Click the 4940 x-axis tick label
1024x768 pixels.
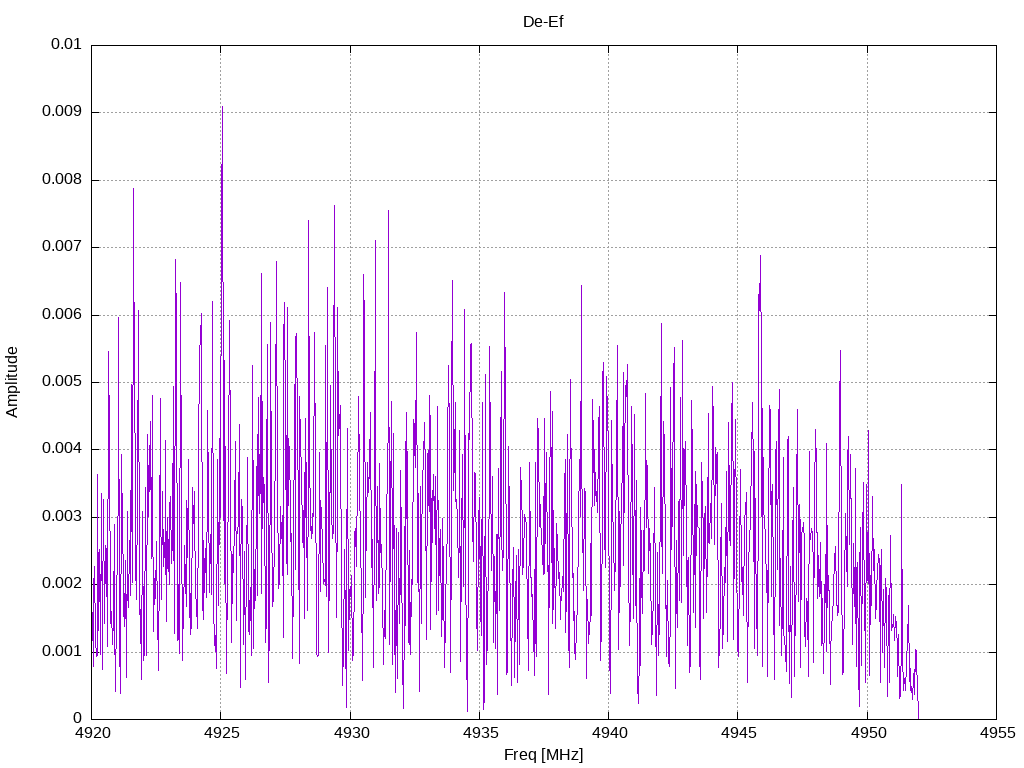click(x=609, y=733)
